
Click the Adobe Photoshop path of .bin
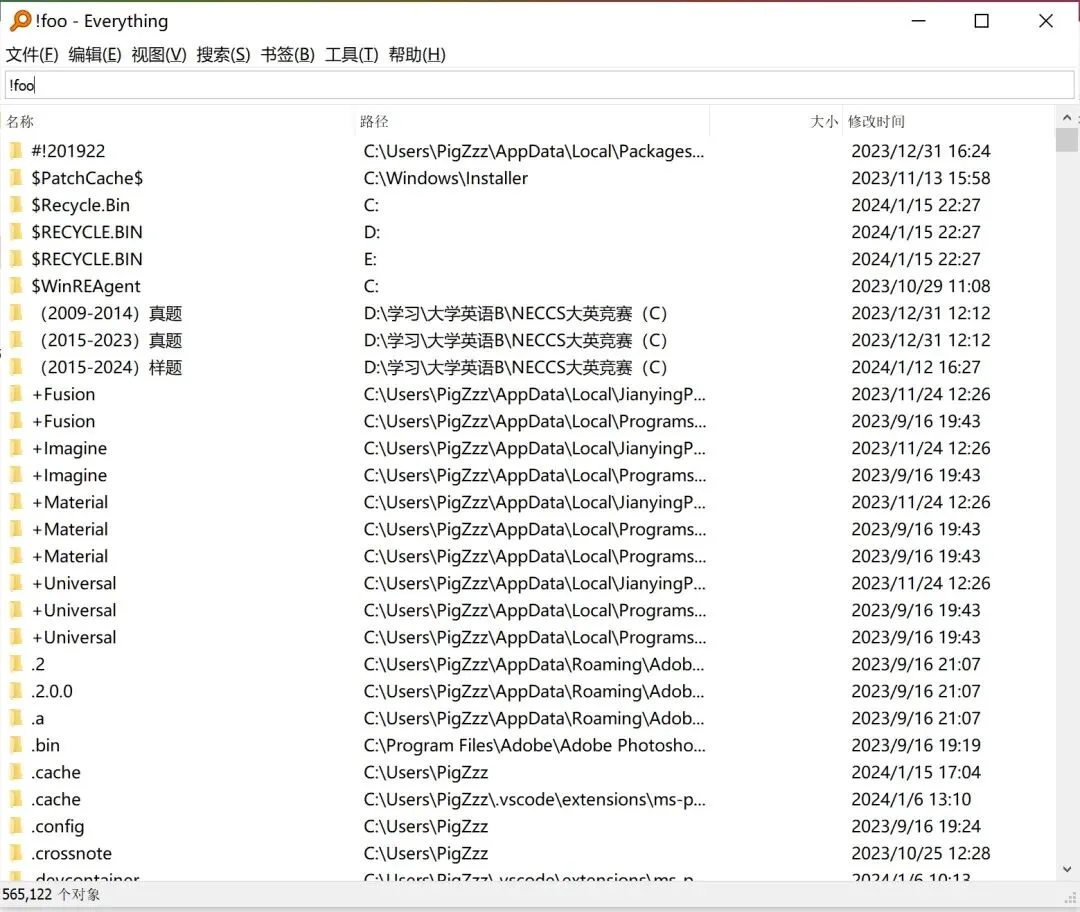[534, 745]
